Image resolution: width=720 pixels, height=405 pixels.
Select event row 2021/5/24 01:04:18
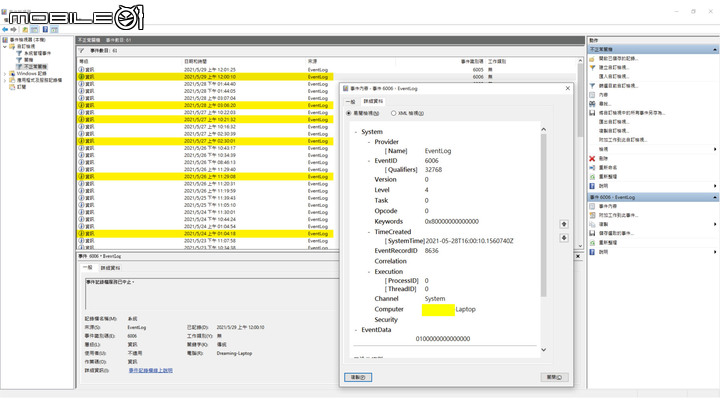205,234
